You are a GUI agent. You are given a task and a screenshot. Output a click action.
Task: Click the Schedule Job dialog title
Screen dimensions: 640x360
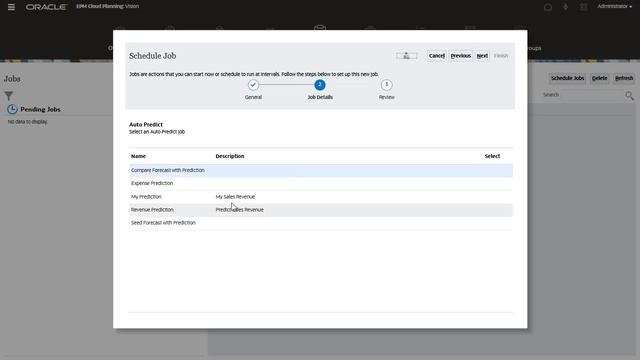tap(153, 56)
